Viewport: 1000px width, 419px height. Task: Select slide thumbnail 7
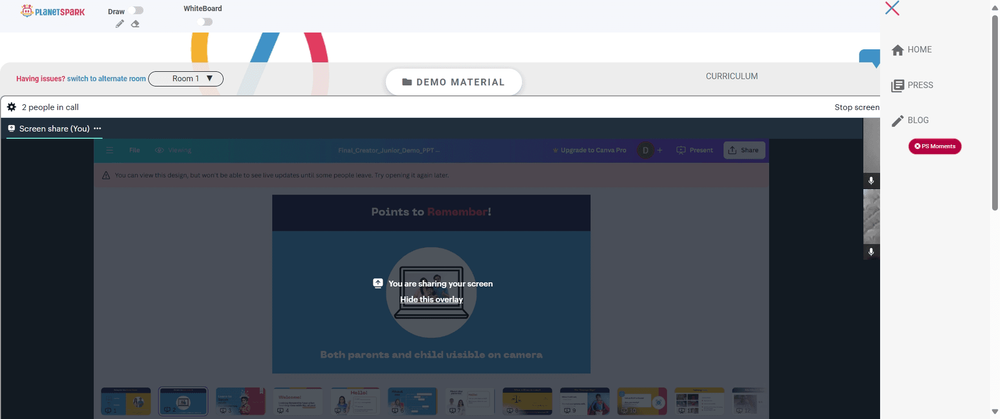[x=470, y=401]
